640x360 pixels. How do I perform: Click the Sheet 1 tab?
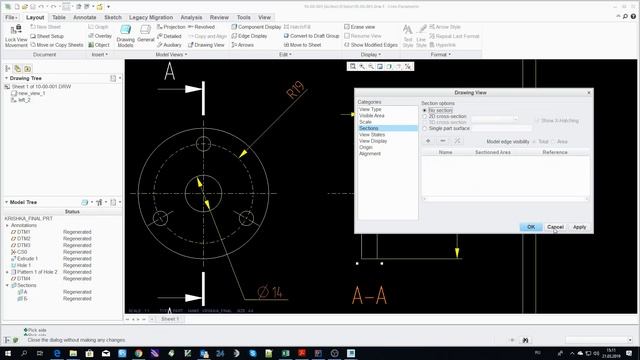click(170, 319)
